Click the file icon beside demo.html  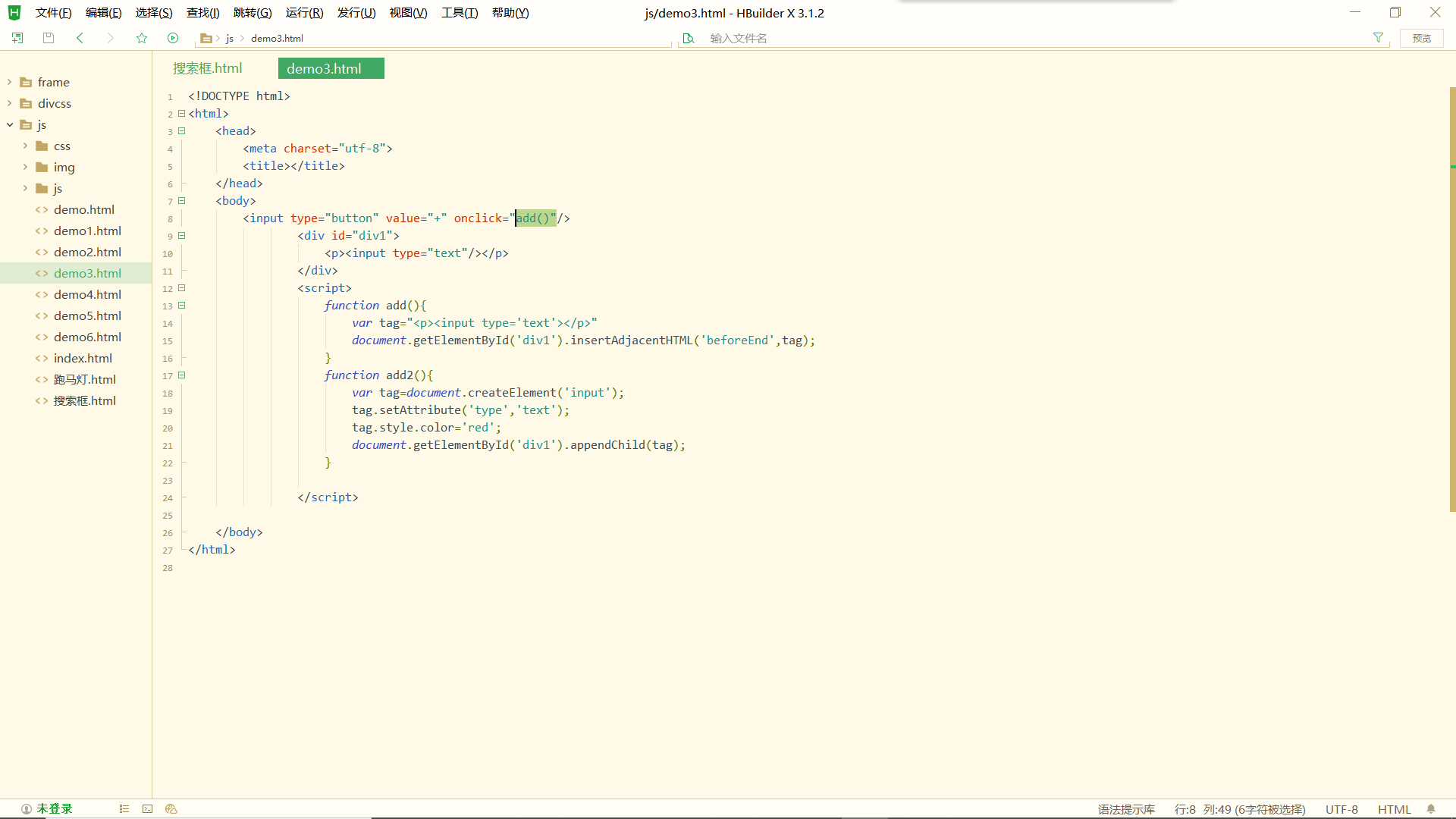pos(42,209)
